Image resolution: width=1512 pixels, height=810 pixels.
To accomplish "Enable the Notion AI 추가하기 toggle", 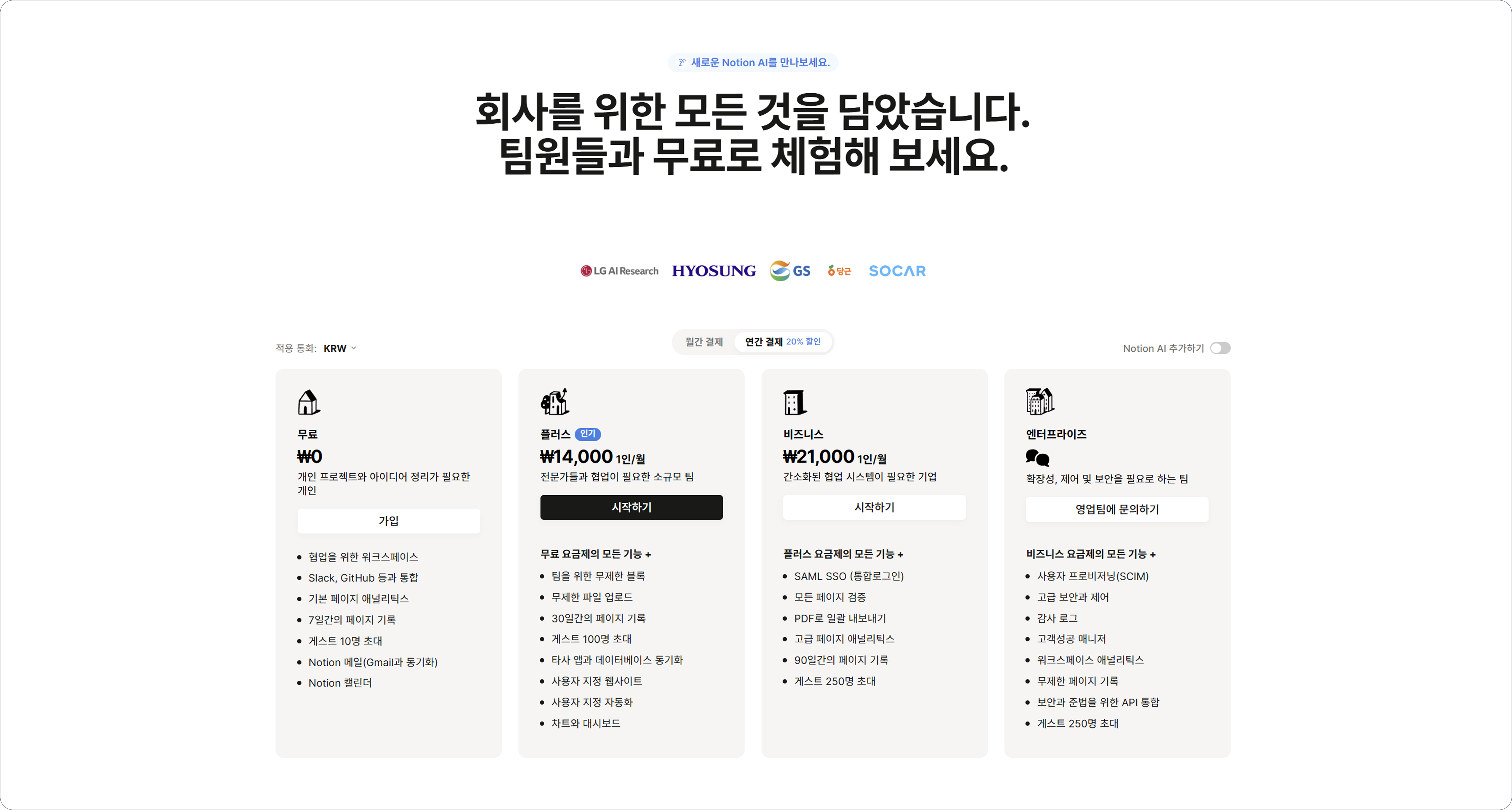I will pyautogui.click(x=1220, y=348).
